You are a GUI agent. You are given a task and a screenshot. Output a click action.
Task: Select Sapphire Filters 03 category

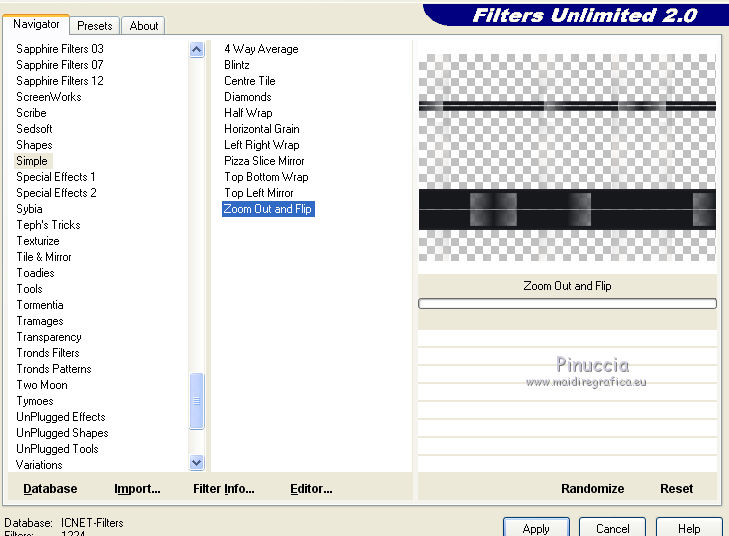click(60, 49)
